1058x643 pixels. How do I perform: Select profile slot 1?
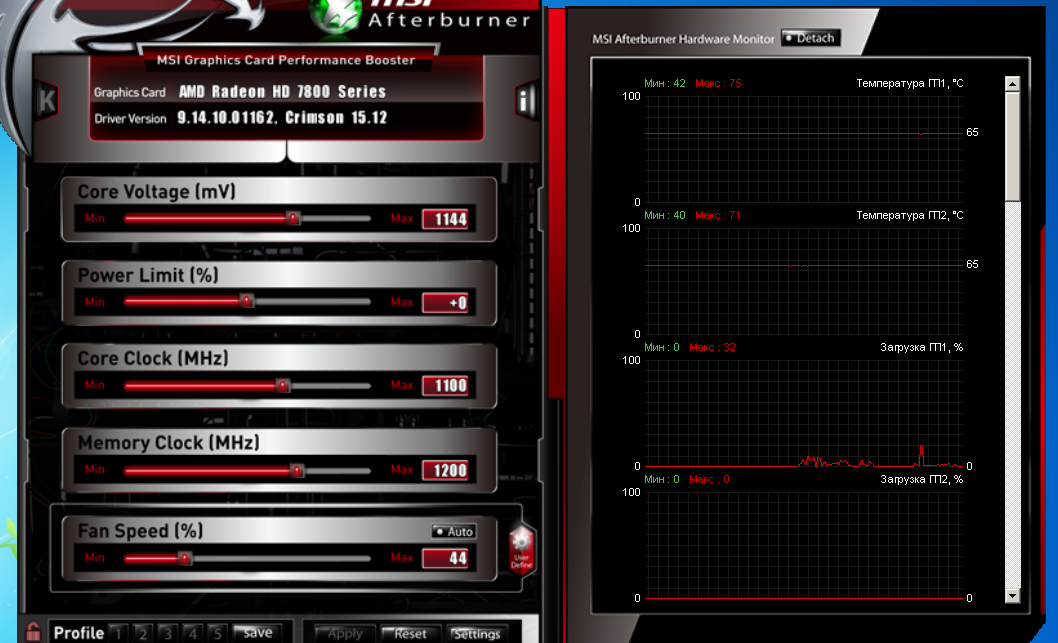click(x=119, y=634)
